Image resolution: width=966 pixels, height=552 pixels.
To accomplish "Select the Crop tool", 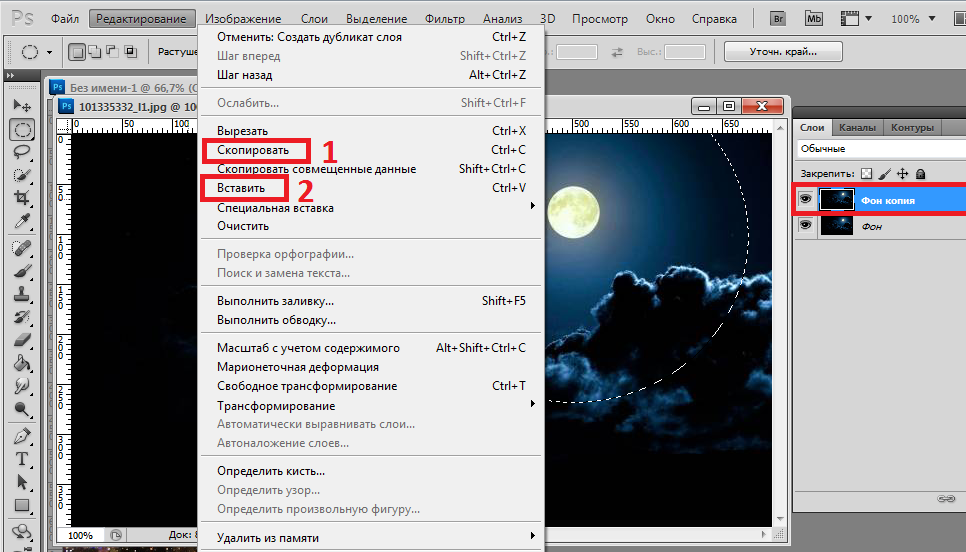I will (21, 198).
